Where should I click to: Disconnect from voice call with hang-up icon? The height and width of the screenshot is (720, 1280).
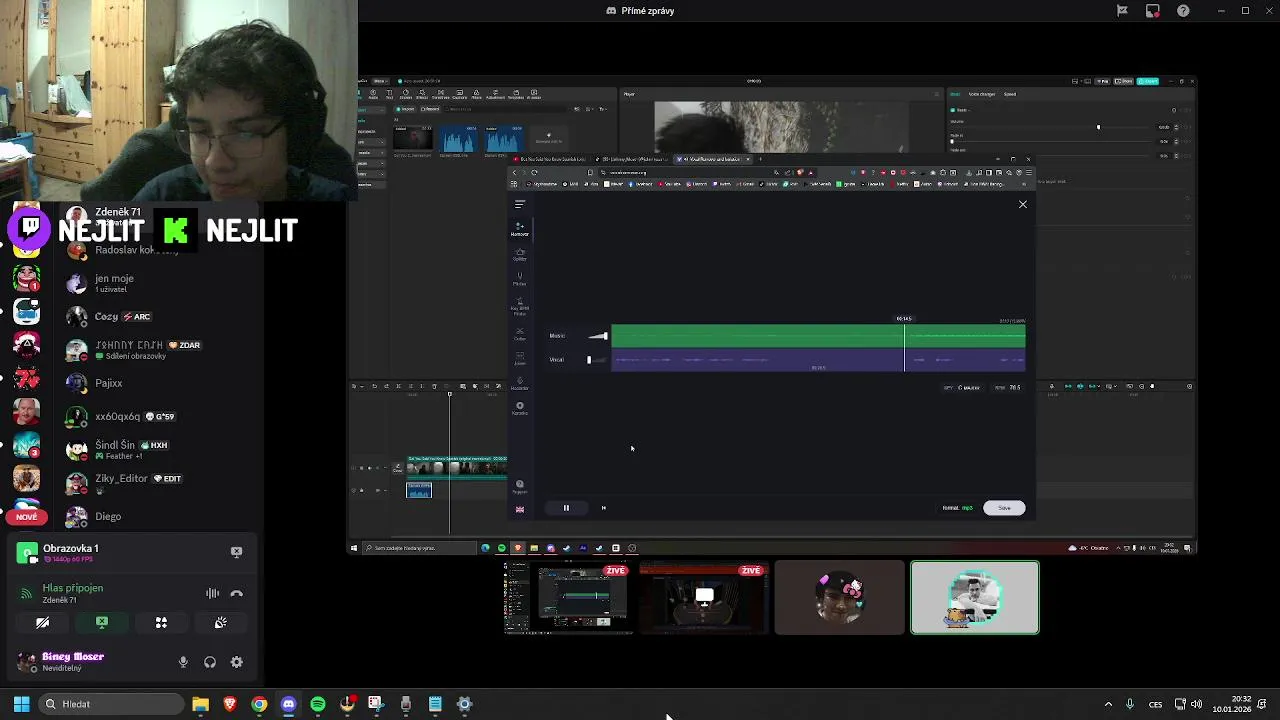pyautogui.click(x=237, y=593)
